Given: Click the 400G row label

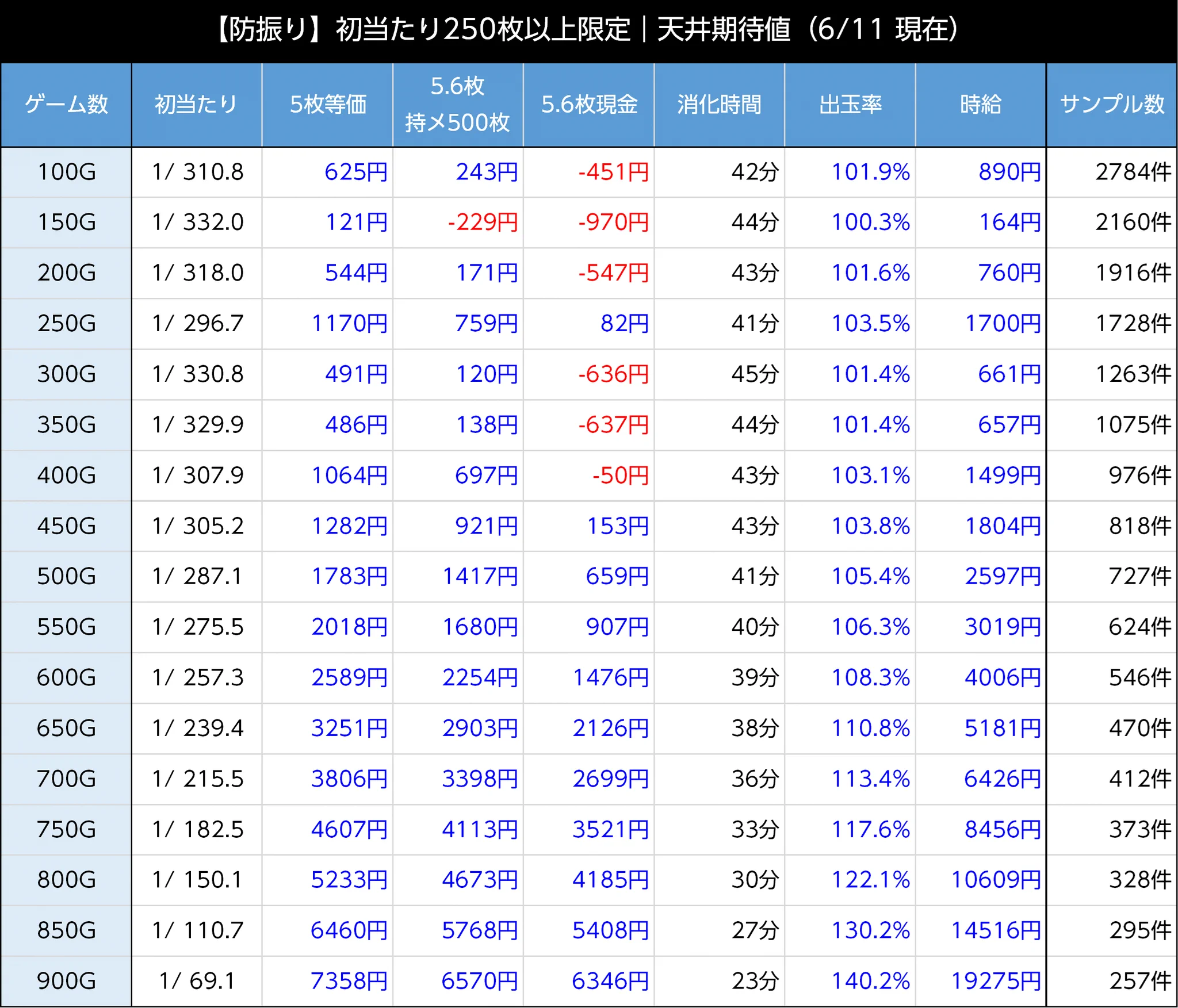Looking at the screenshot, I should click(x=67, y=475).
